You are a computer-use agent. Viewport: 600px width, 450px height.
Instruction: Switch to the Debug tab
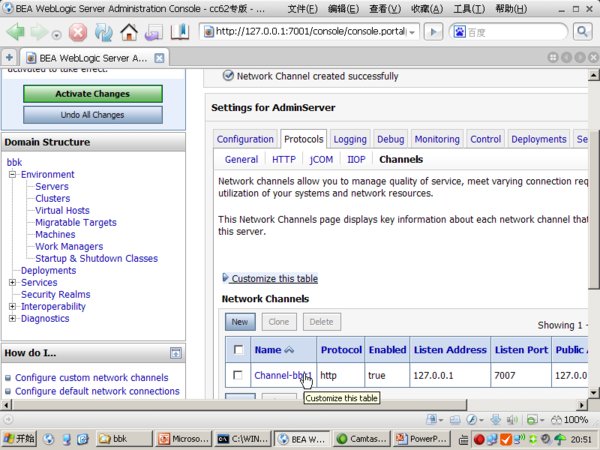(391, 139)
